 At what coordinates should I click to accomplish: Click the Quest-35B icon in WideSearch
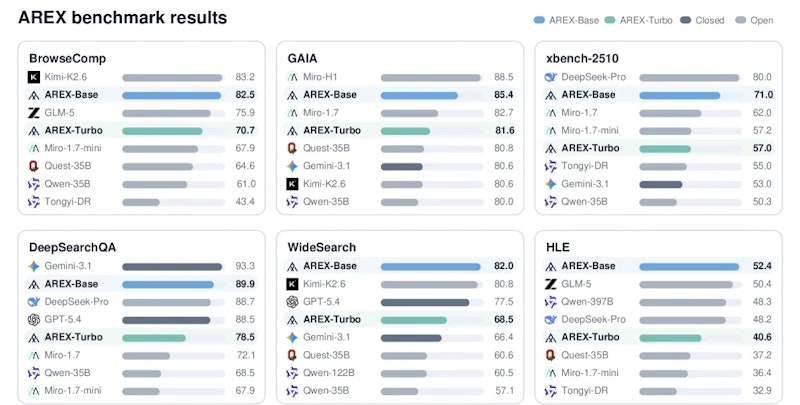click(x=292, y=355)
